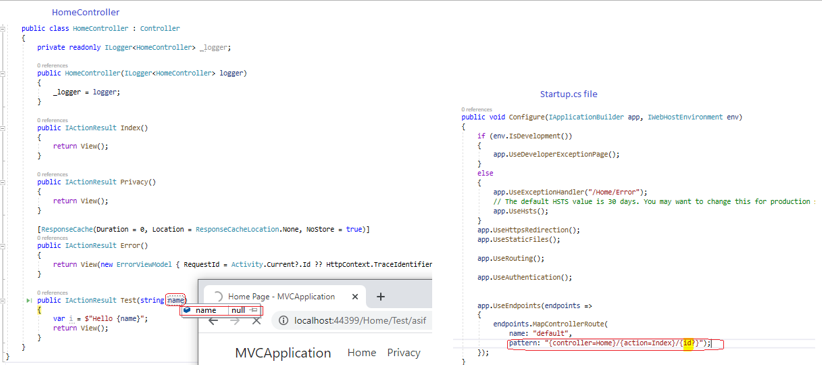Viewport: 822px width, 365px height.
Task: Select the Home Page - MVCApplication browser tab
Action: coord(286,296)
